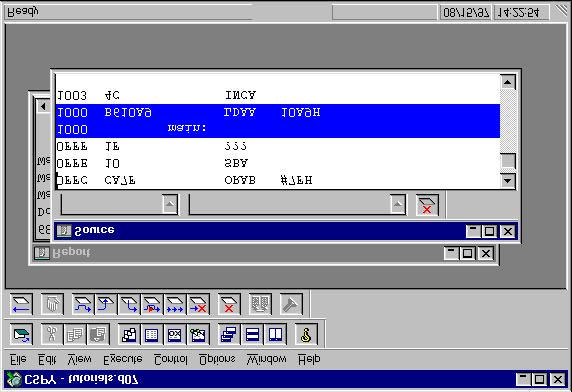The image size is (572, 392).
Task: Open the Help menu
Action: click(x=309, y=360)
